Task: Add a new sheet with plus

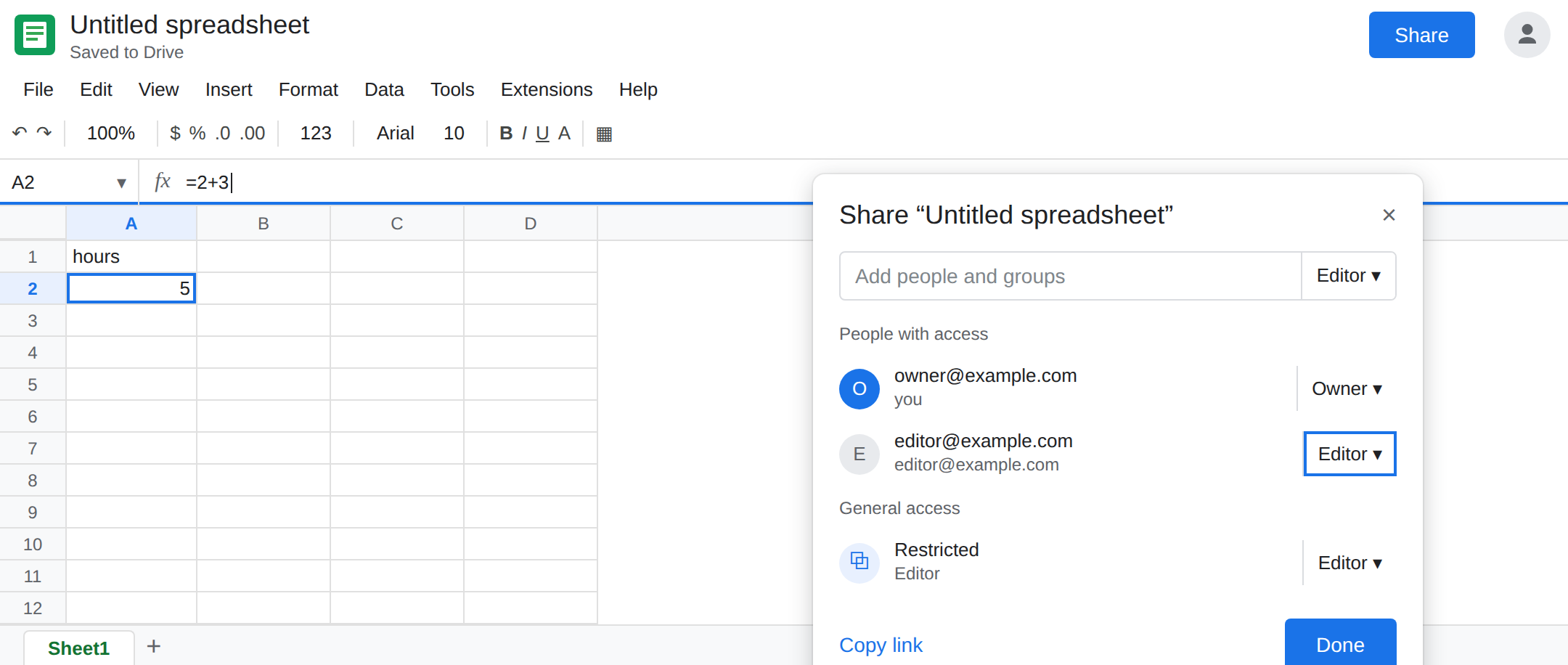Action: [154, 646]
